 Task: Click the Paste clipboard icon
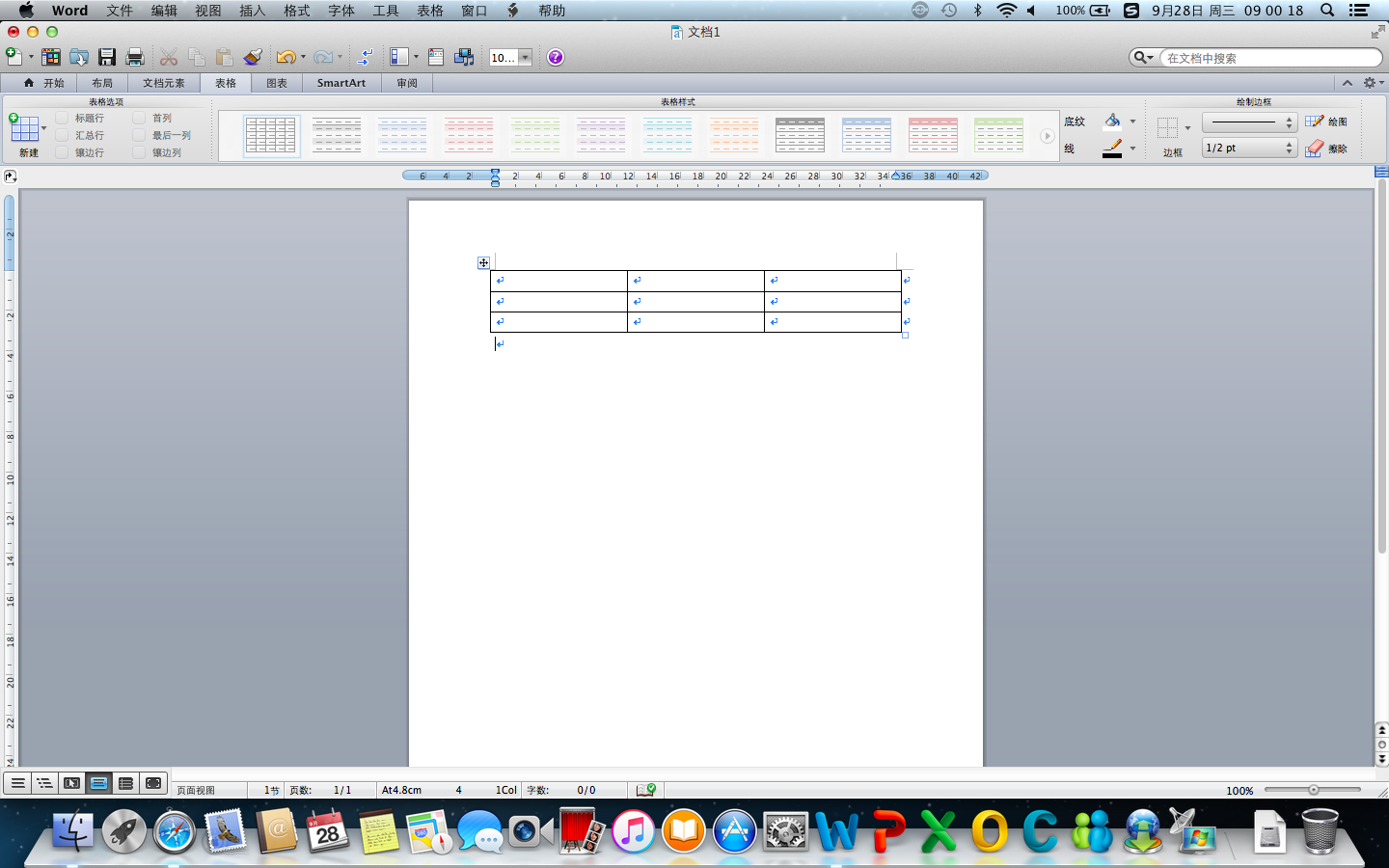coord(225,57)
